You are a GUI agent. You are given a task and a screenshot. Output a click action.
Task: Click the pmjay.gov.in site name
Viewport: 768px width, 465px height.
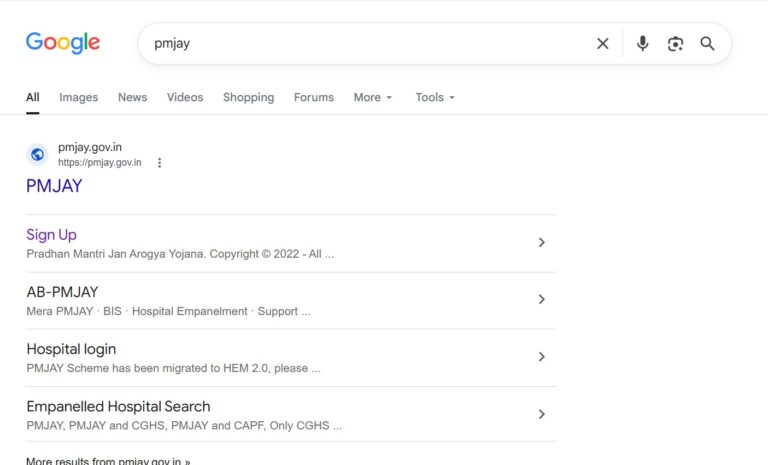pos(90,147)
